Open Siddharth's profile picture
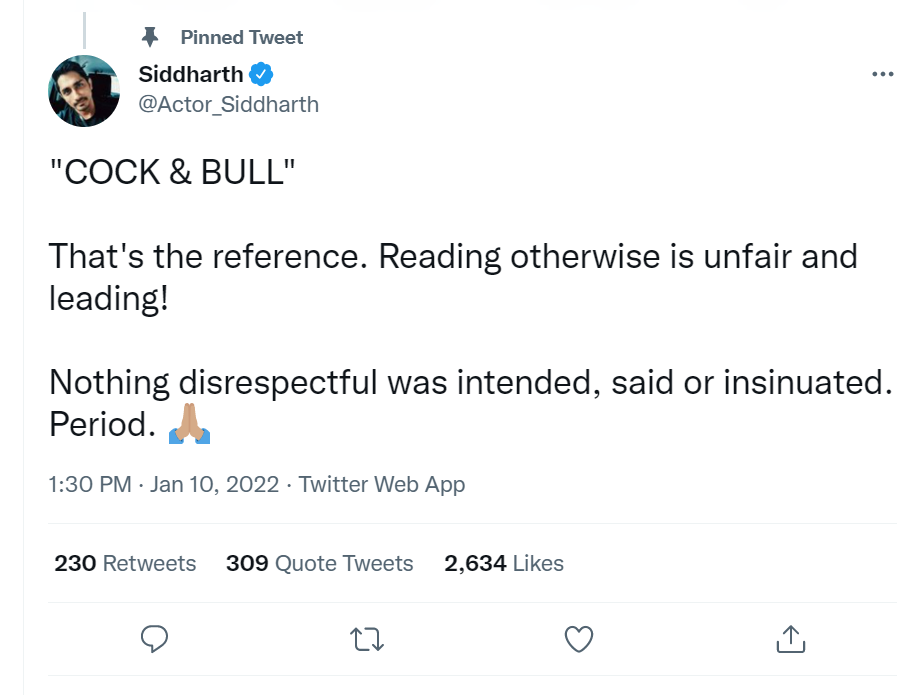The width and height of the screenshot is (908, 695). 84,91
